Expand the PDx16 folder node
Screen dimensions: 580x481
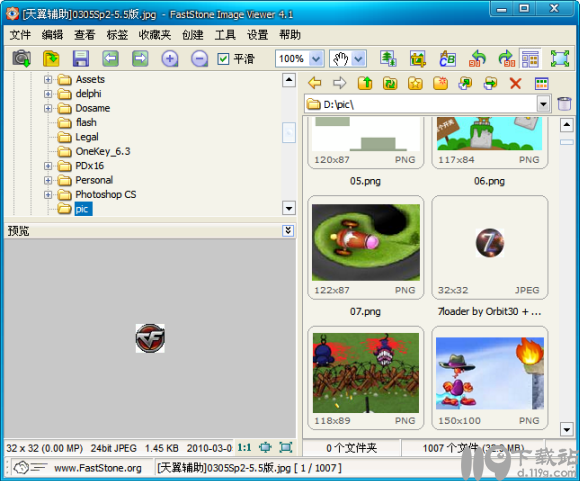[48, 166]
